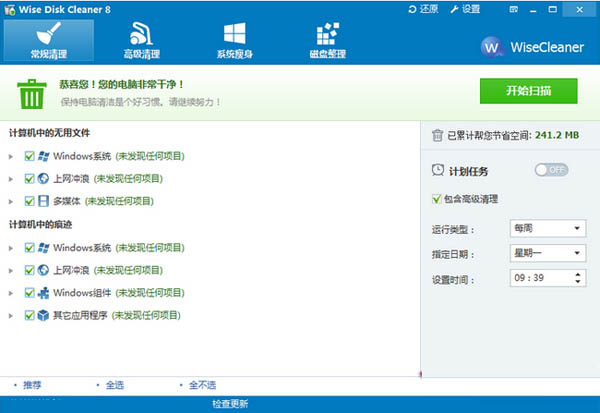Click the 恭喜您！您的电脑非常干净！ message
Image resolution: width=600 pixels, height=413 pixels.
122,84
